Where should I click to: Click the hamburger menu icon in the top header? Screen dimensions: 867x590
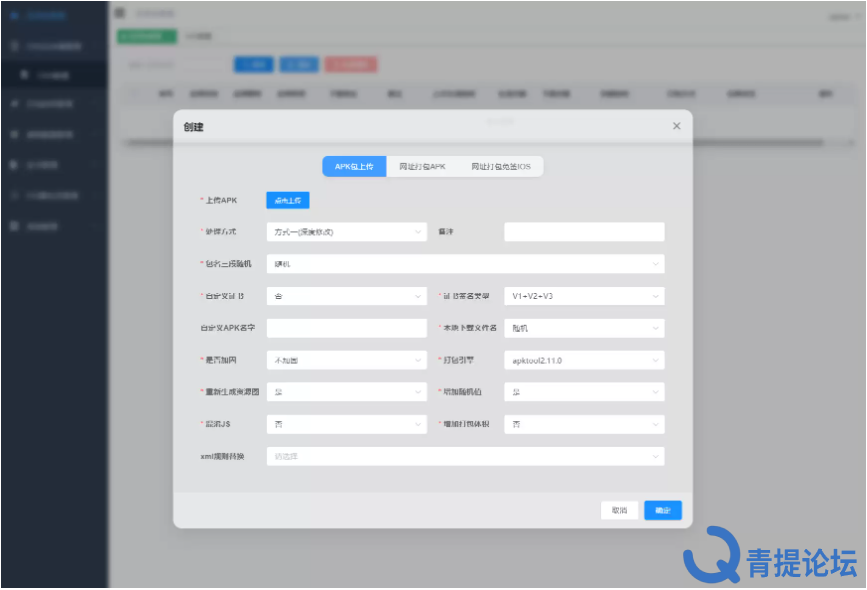point(121,13)
